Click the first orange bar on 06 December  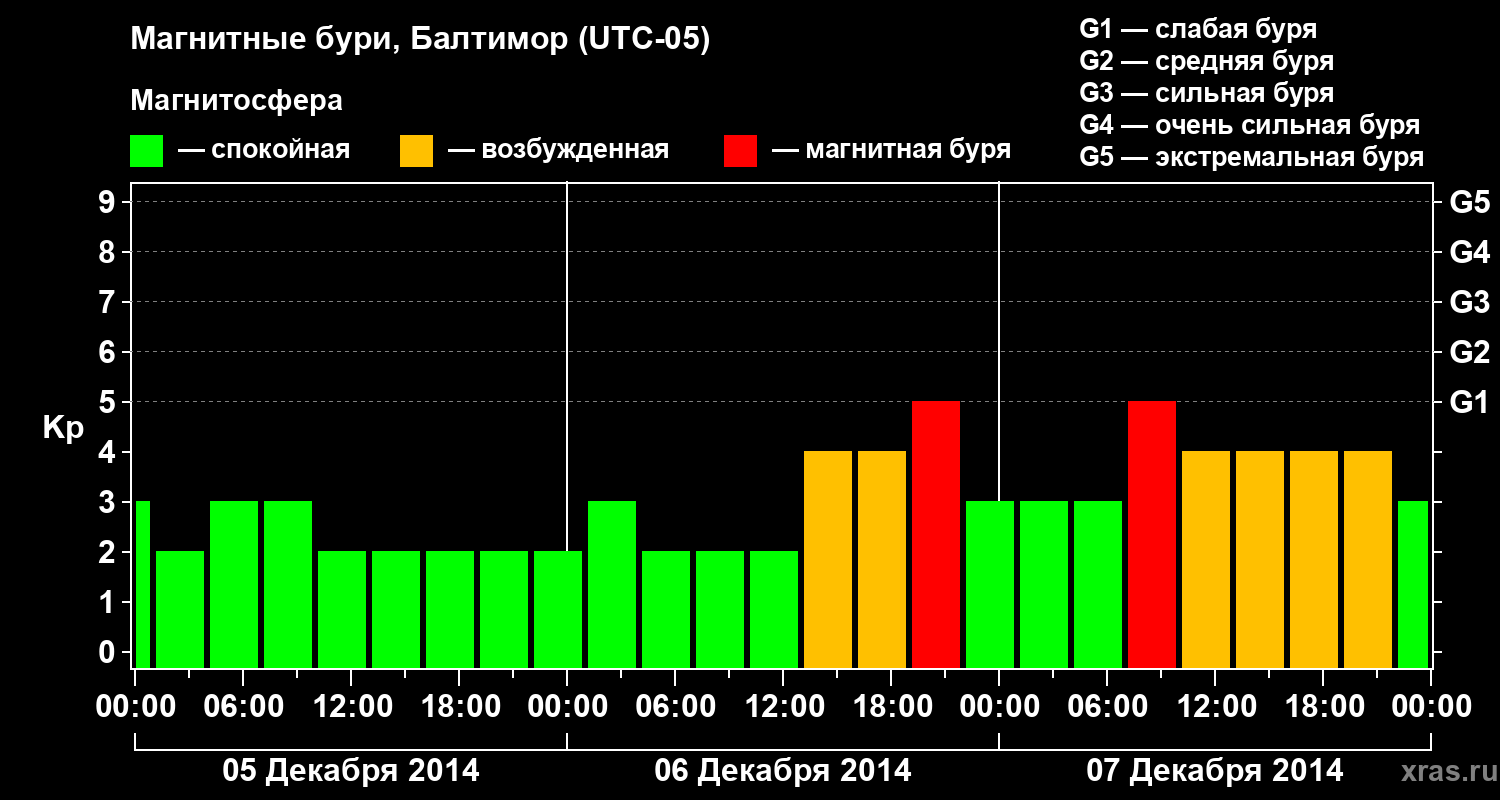pyautogui.click(x=828, y=559)
